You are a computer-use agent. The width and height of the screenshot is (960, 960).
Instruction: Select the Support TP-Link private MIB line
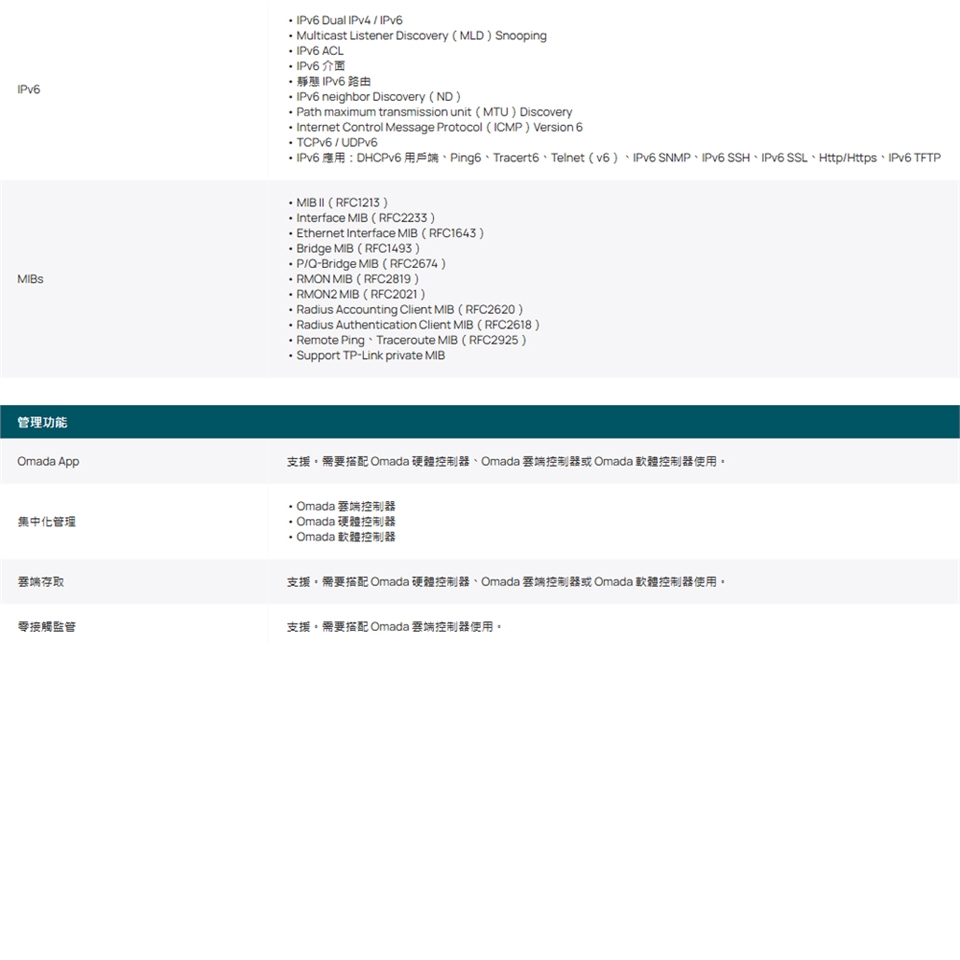[x=370, y=356]
